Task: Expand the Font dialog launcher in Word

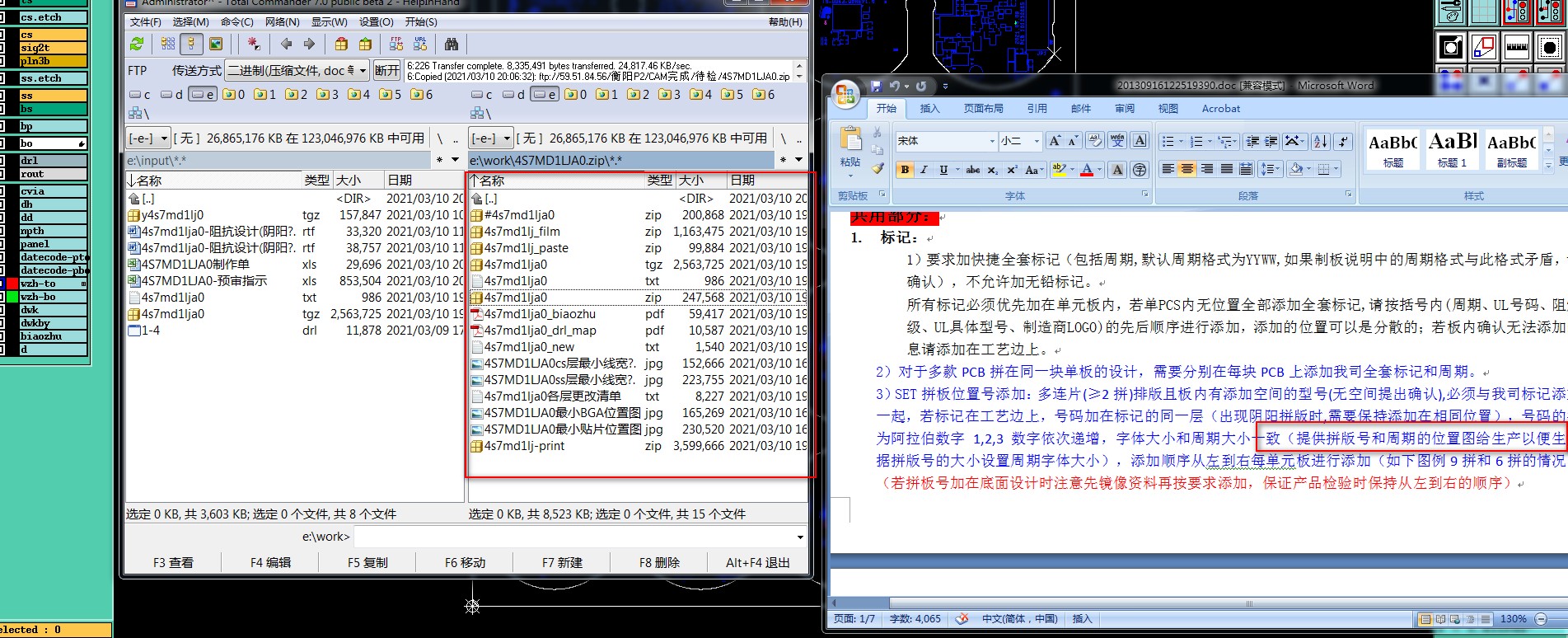Action: (1144, 195)
